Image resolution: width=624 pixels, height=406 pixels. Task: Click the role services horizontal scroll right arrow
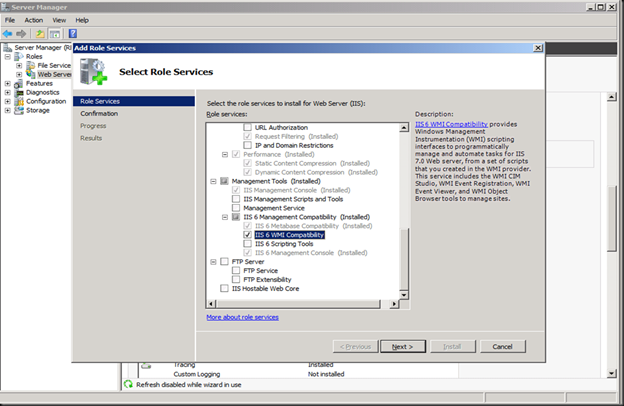(x=394, y=304)
